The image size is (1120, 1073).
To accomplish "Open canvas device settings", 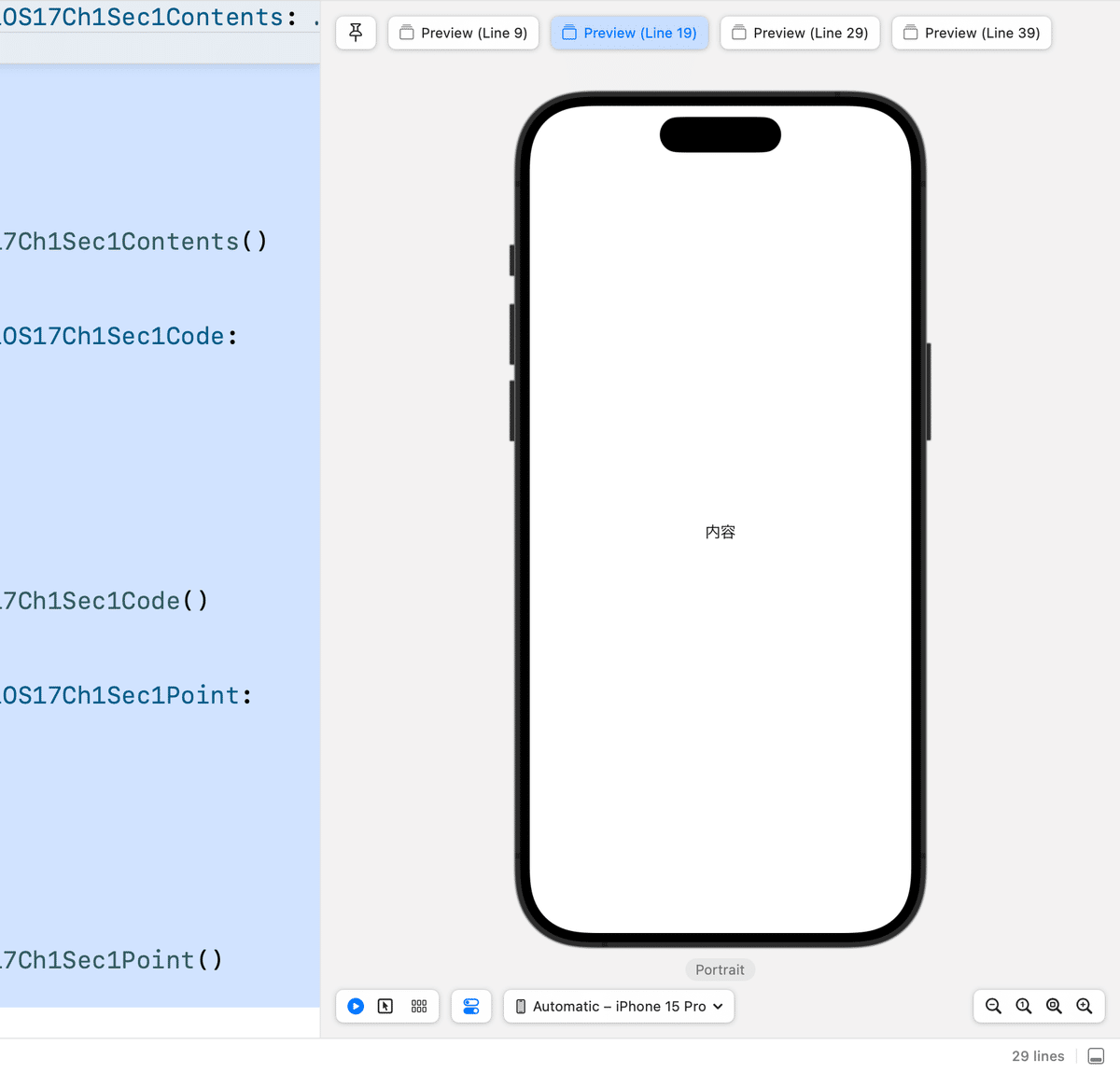I will [471, 1006].
